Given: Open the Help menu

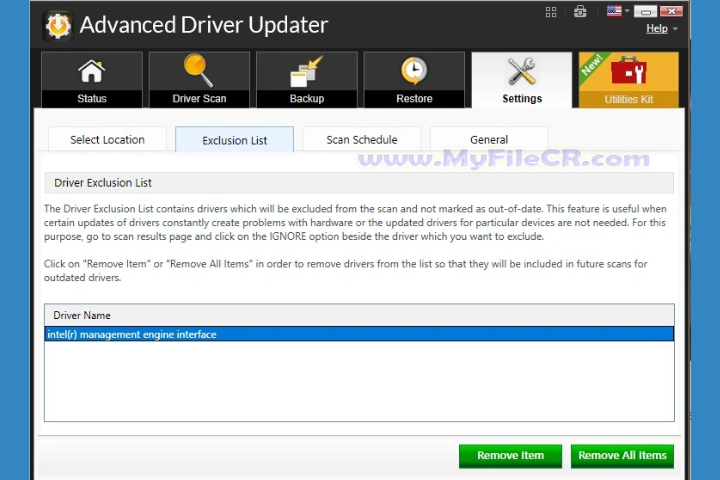Looking at the screenshot, I should (x=661, y=28).
